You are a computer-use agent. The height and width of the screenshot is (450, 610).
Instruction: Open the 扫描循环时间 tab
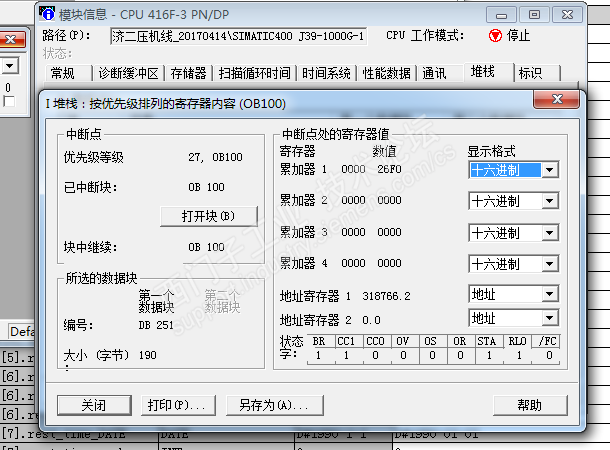click(254, 73)
